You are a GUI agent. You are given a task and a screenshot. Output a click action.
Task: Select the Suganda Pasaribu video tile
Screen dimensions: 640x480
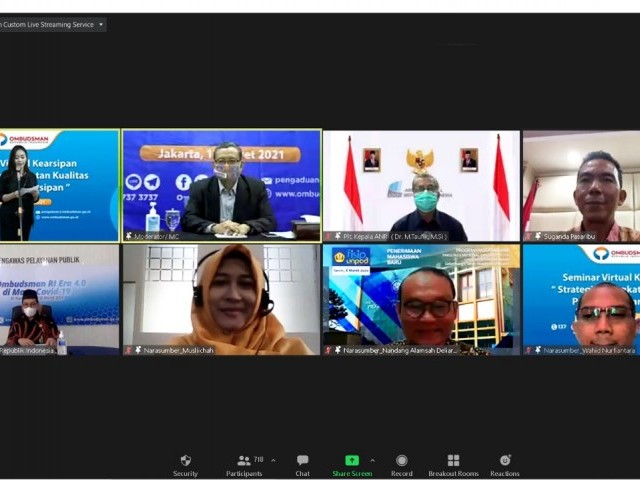pyautogui.click(x=581, y=185)
